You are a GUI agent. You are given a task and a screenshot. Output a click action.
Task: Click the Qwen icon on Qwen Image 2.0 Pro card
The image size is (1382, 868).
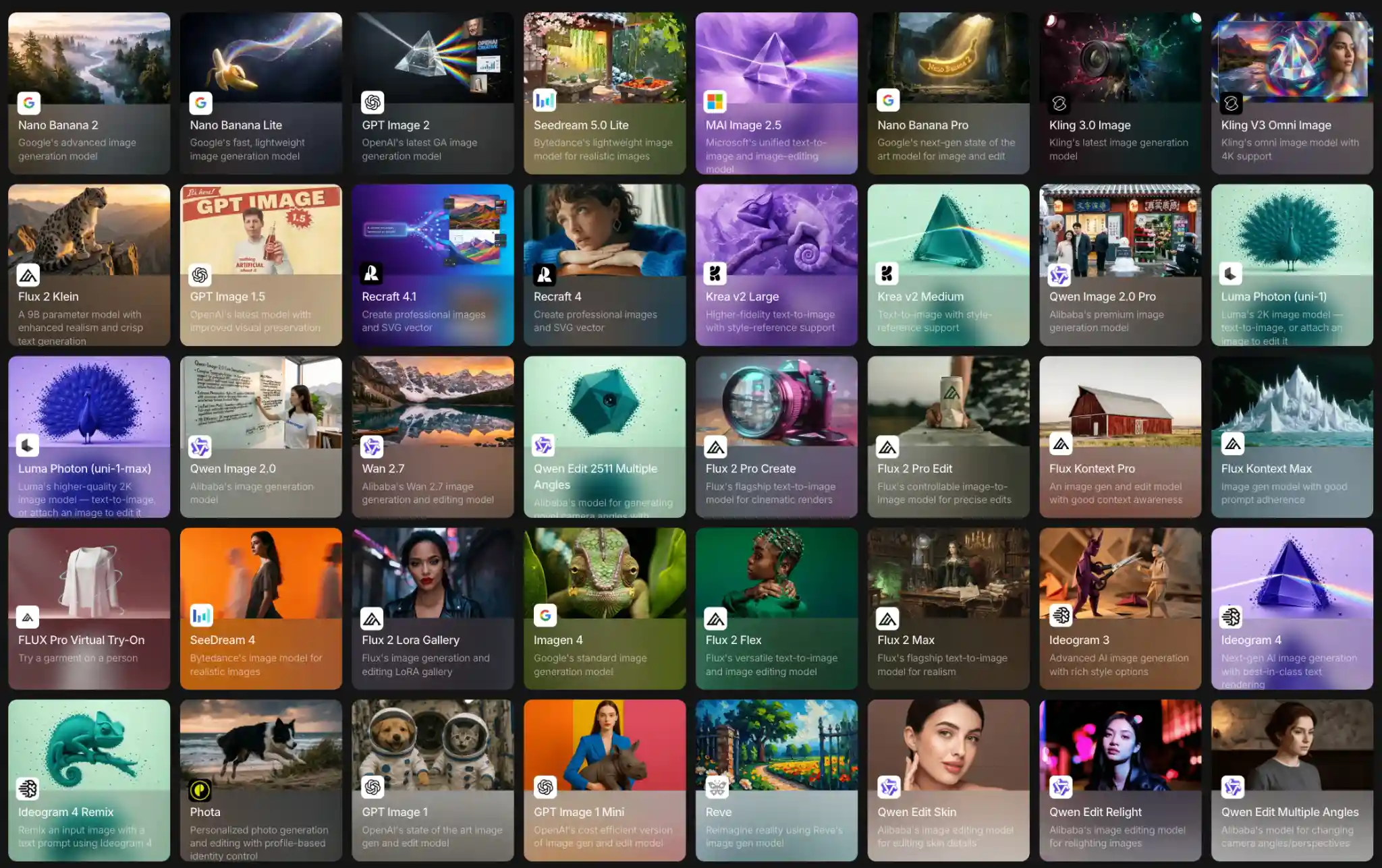coord(1059,274)
